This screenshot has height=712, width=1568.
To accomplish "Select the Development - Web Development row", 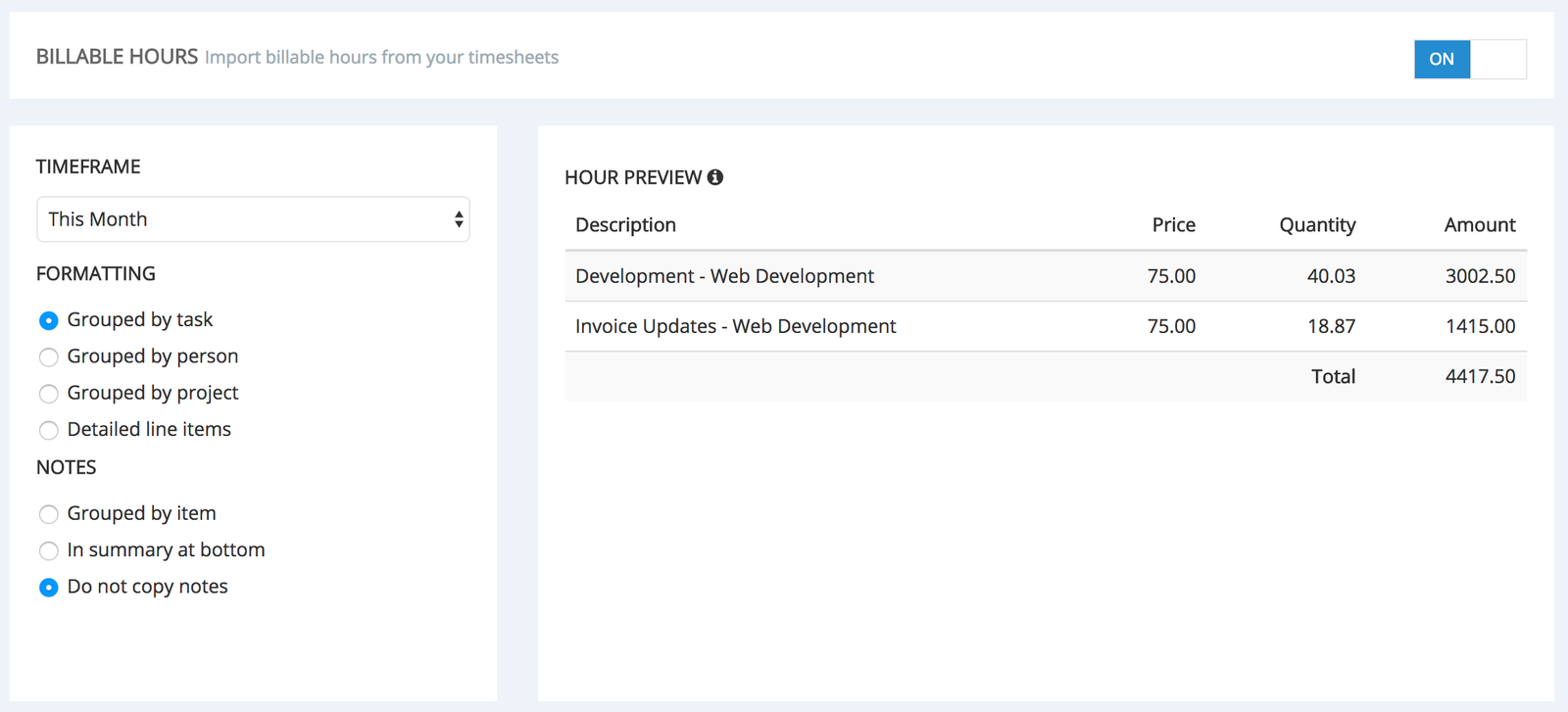I will click(724, 276).
